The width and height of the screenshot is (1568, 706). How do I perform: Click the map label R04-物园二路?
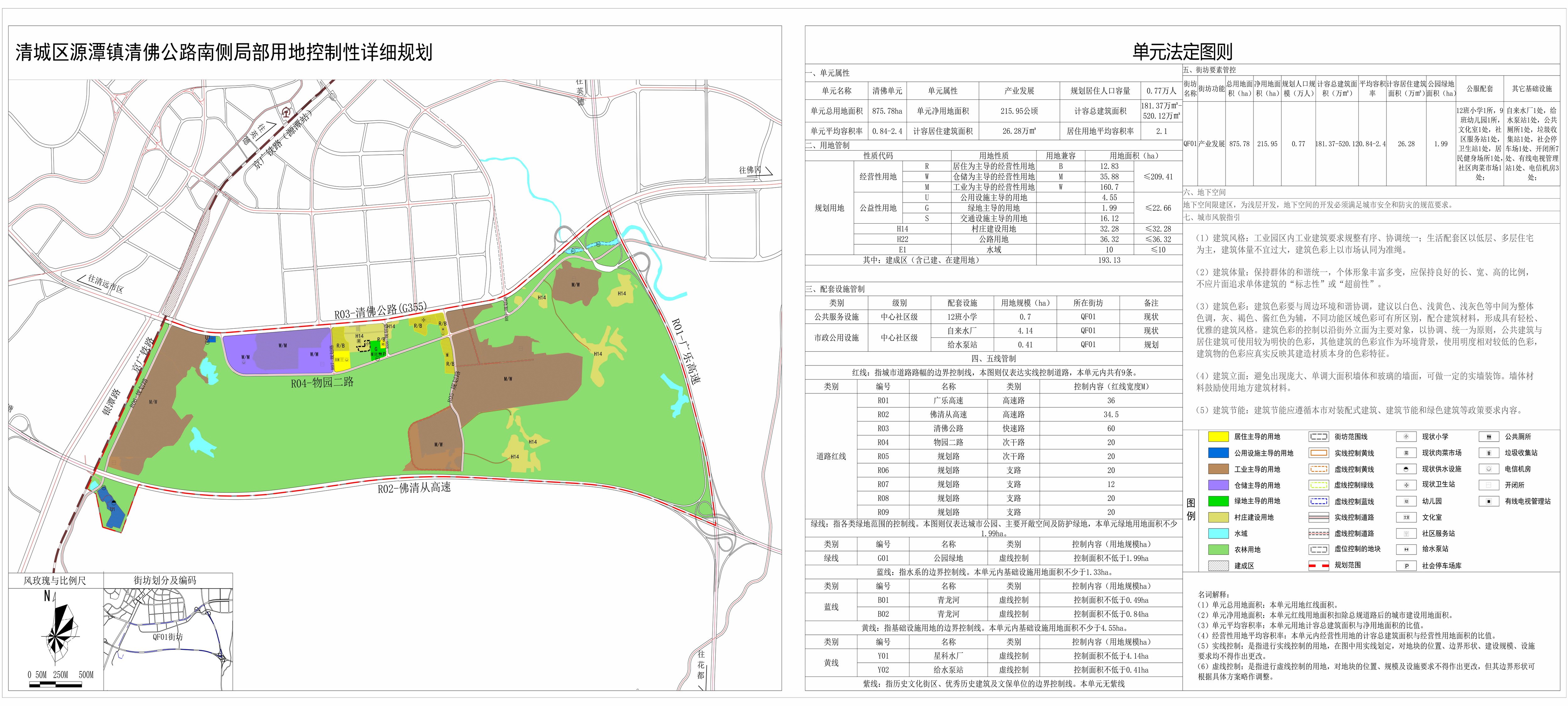tap(322, 383)
